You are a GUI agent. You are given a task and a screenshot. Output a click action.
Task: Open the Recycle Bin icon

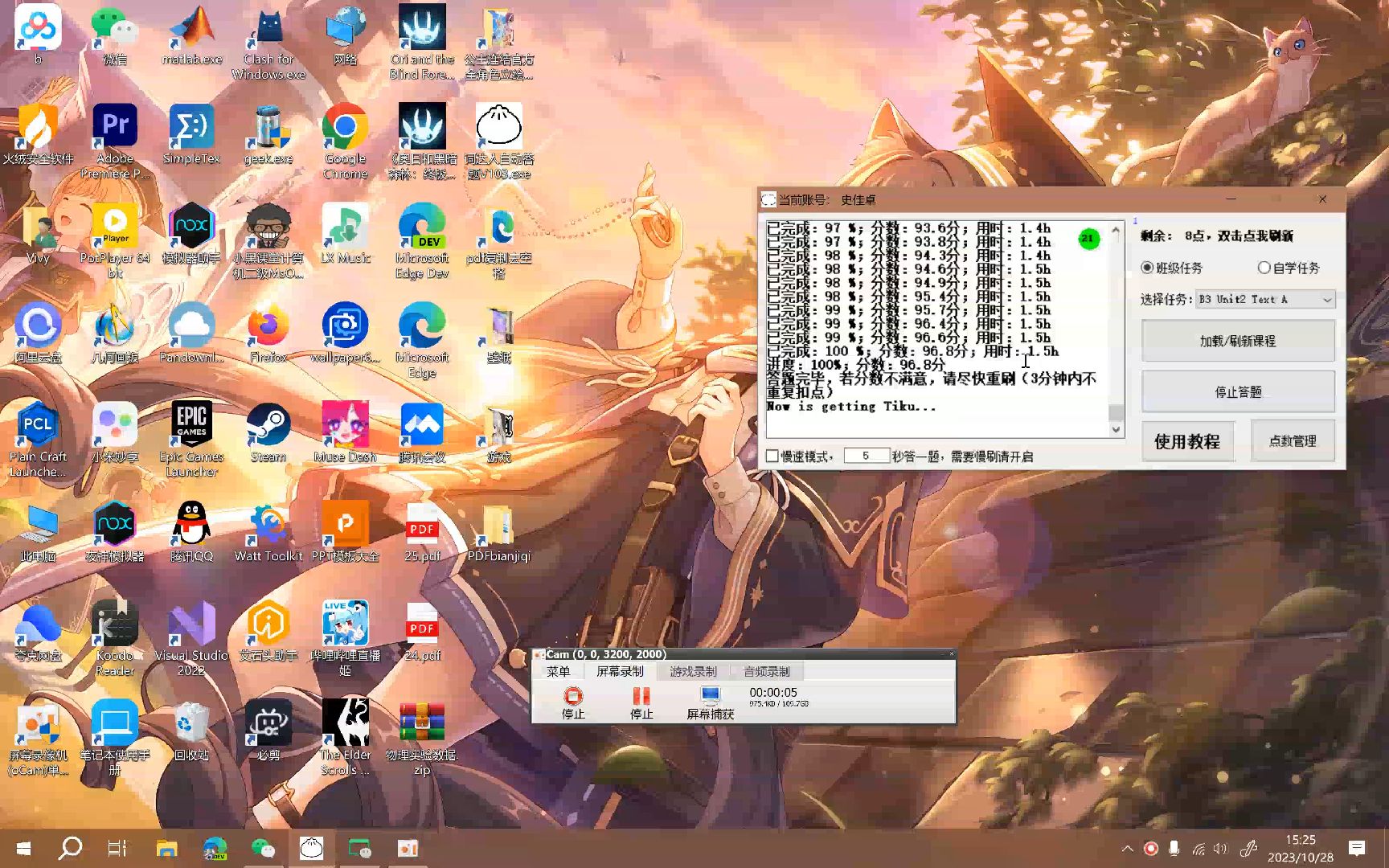[x=191, y=731]
